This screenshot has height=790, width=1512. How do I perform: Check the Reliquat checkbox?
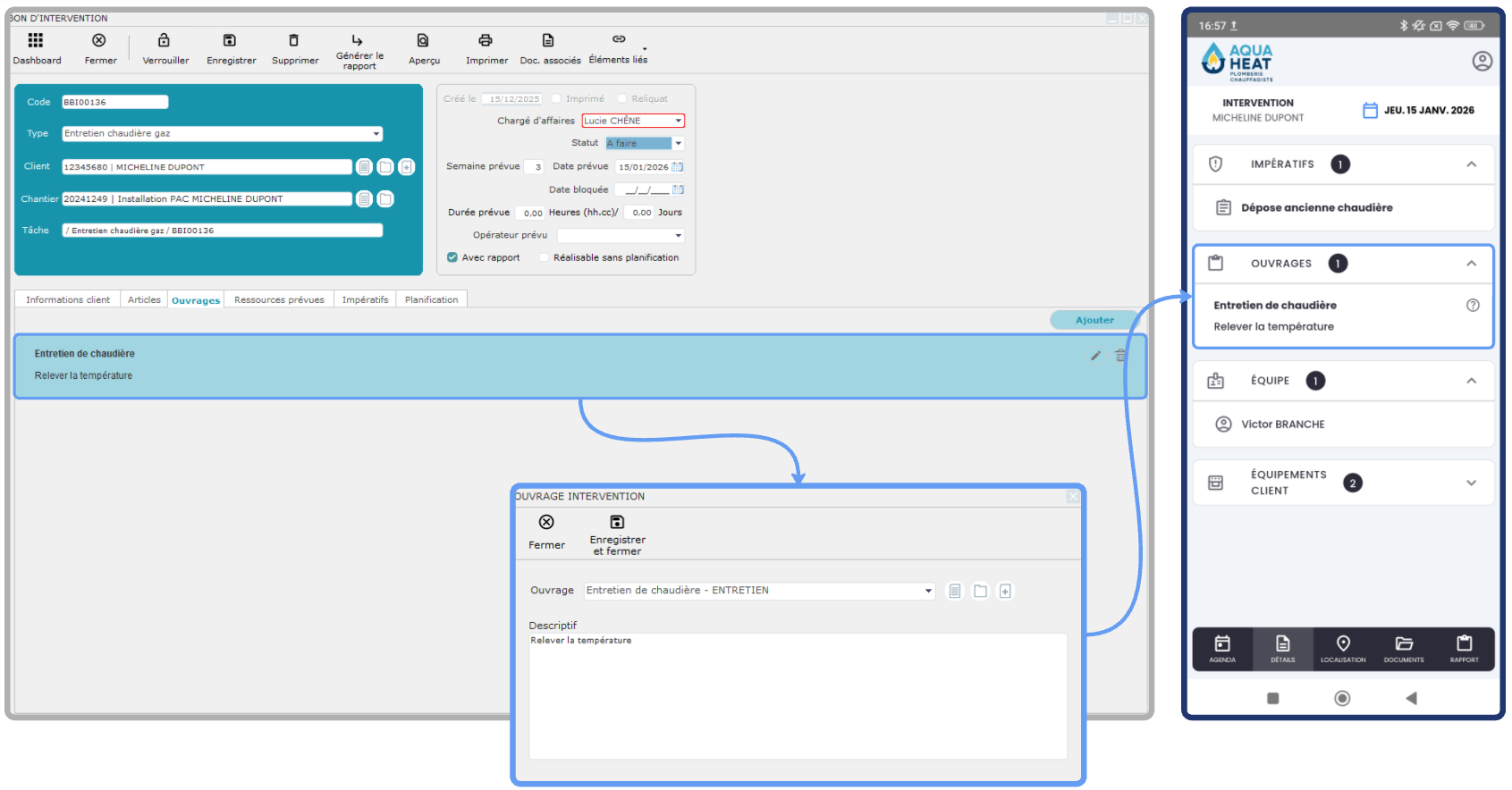(x=623, y=99)
